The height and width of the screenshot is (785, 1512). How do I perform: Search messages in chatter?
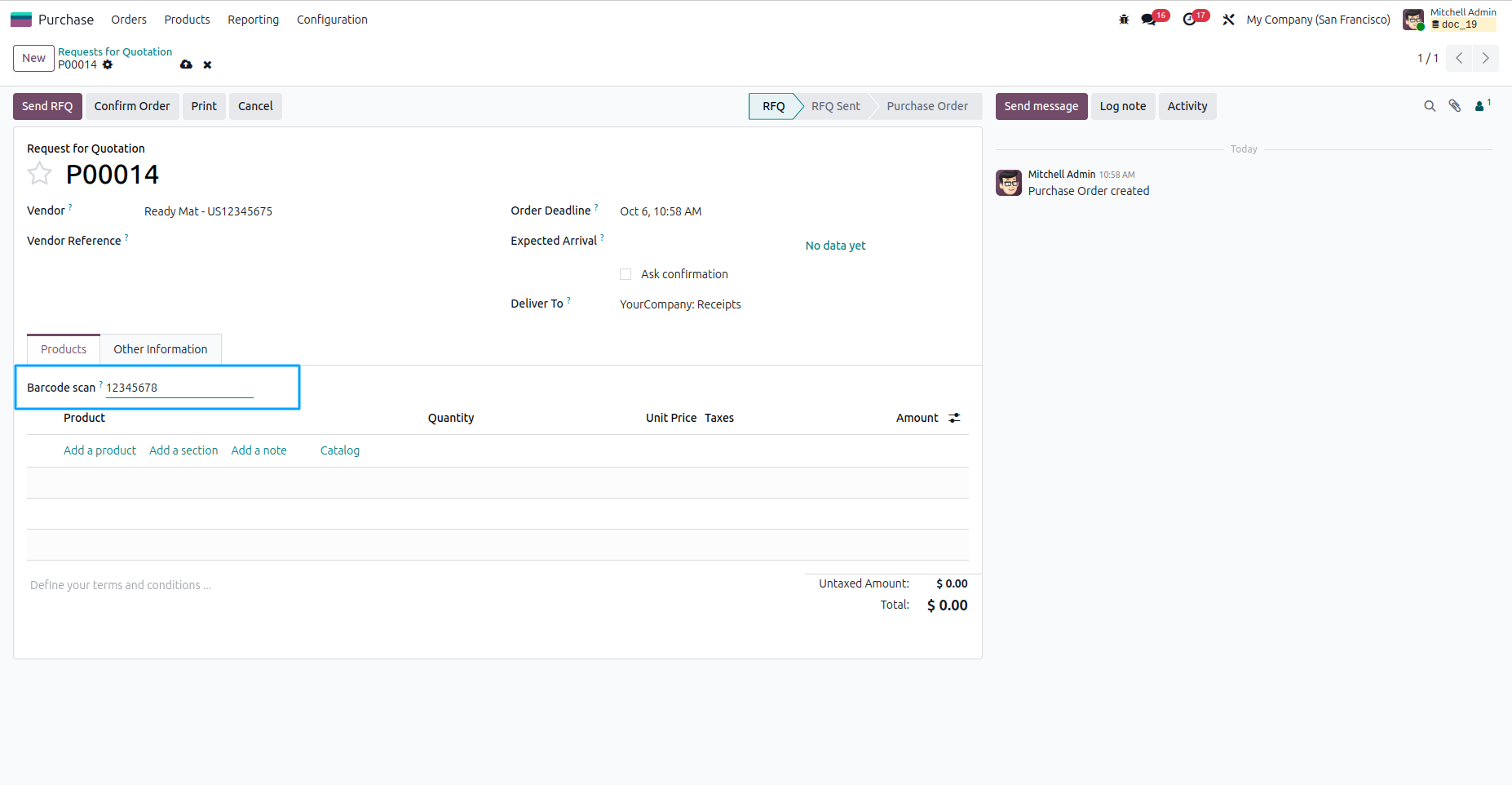point(1430,106)
